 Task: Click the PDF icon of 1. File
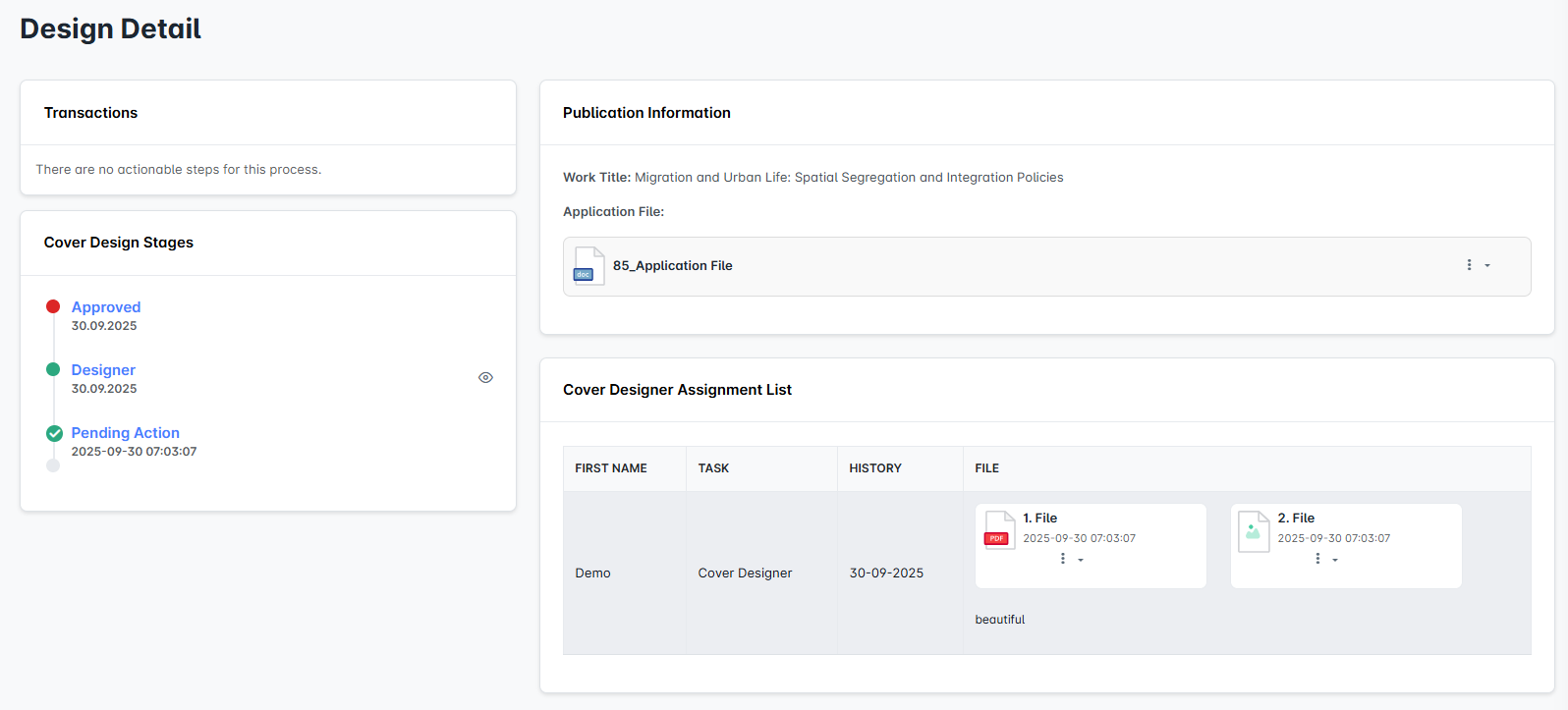coord(998,531)
